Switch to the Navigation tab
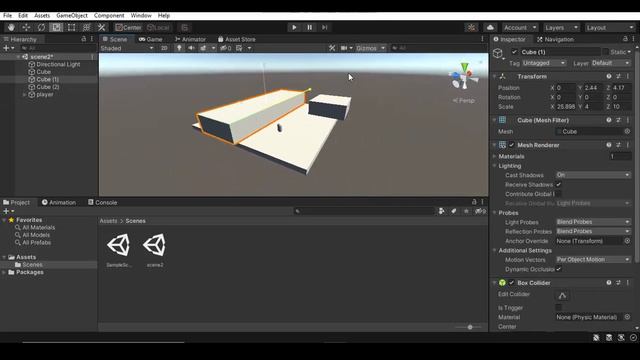This screenshot has height=360, width=640. tap(555, 39)
